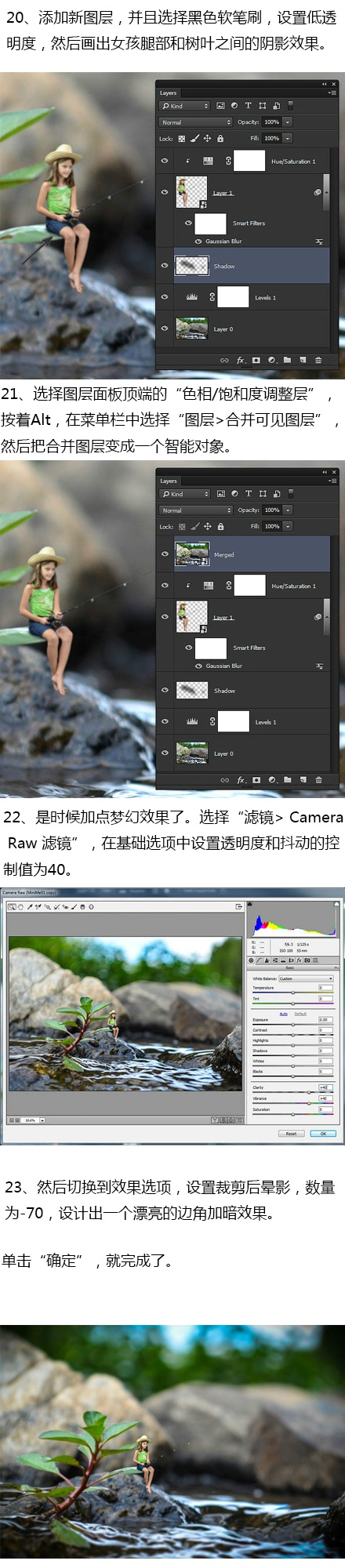
Task: Select Zoom tool in Camera Raw toolbar
Action: pyautogui.click(x=12, y=907)
